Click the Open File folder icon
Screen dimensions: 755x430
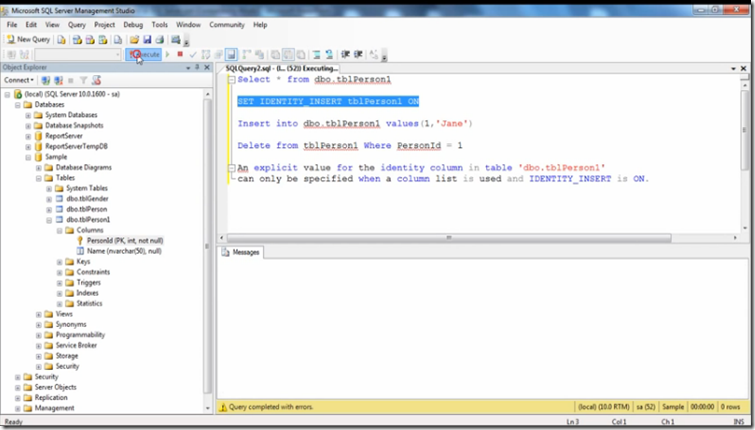tap(134, 39)
